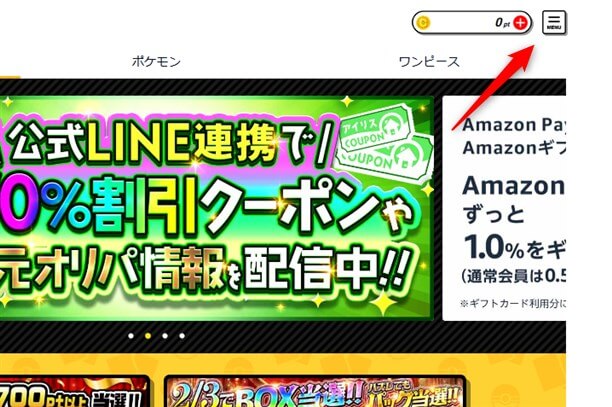Click the ※ギフトカード利用分 footnote
Screen dimensions: 612x407
513,304
